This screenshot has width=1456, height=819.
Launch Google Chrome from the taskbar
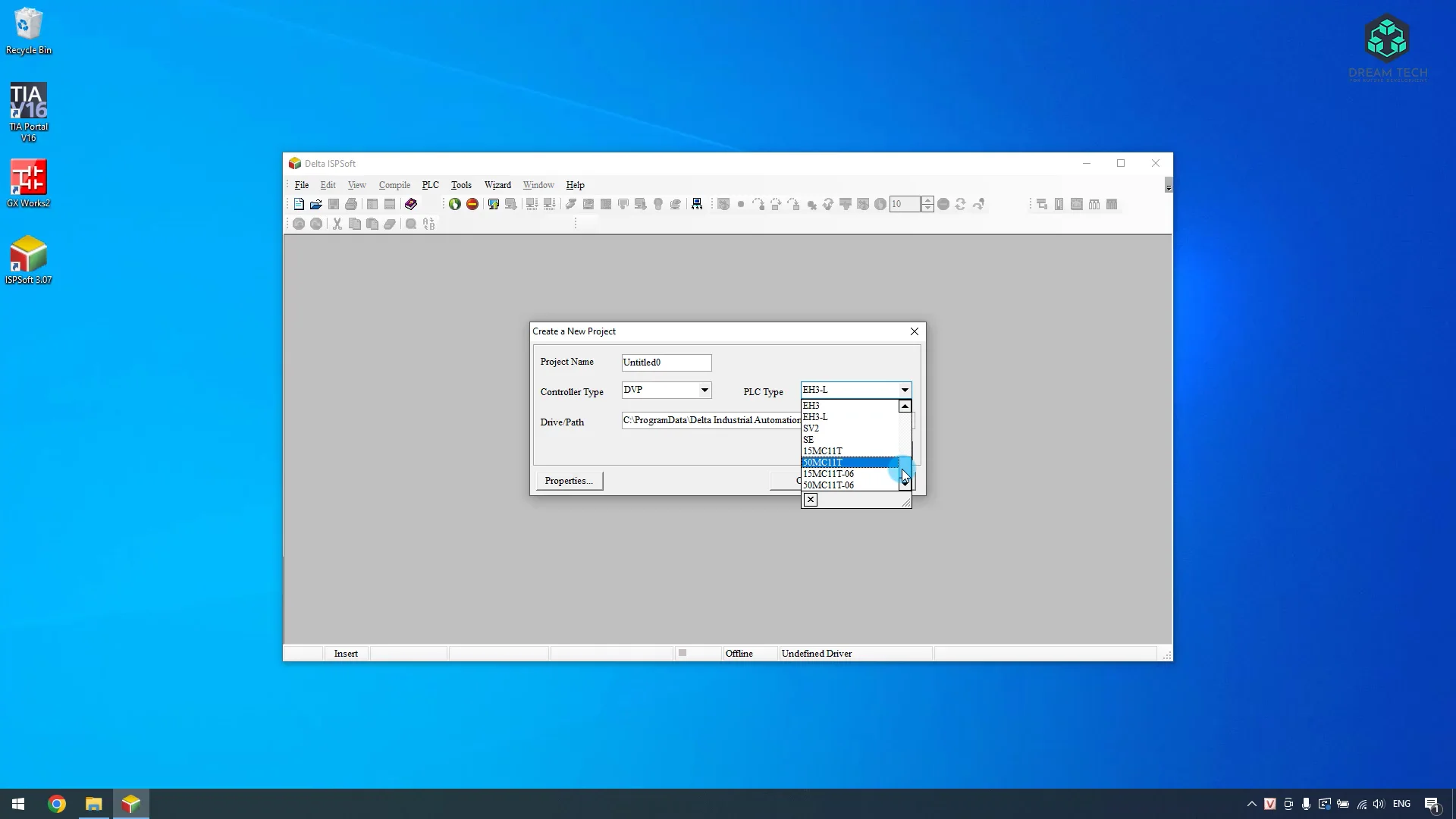57,803
